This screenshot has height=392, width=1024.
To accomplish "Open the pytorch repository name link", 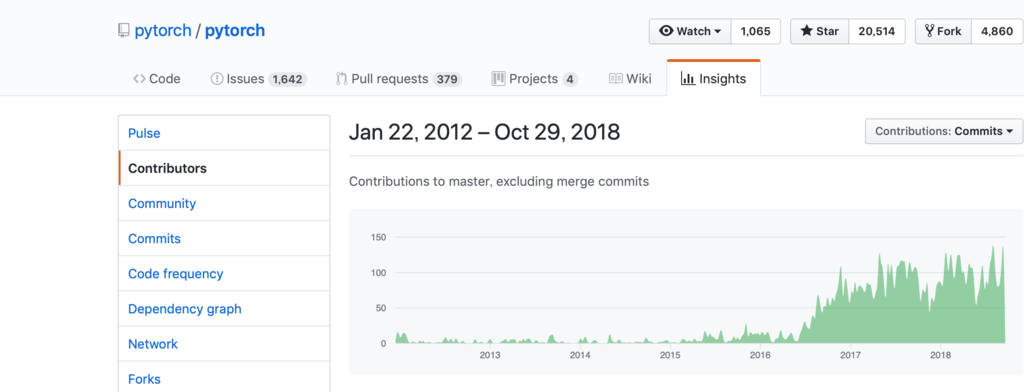I will pyautogui.click(x=235, y=31).
